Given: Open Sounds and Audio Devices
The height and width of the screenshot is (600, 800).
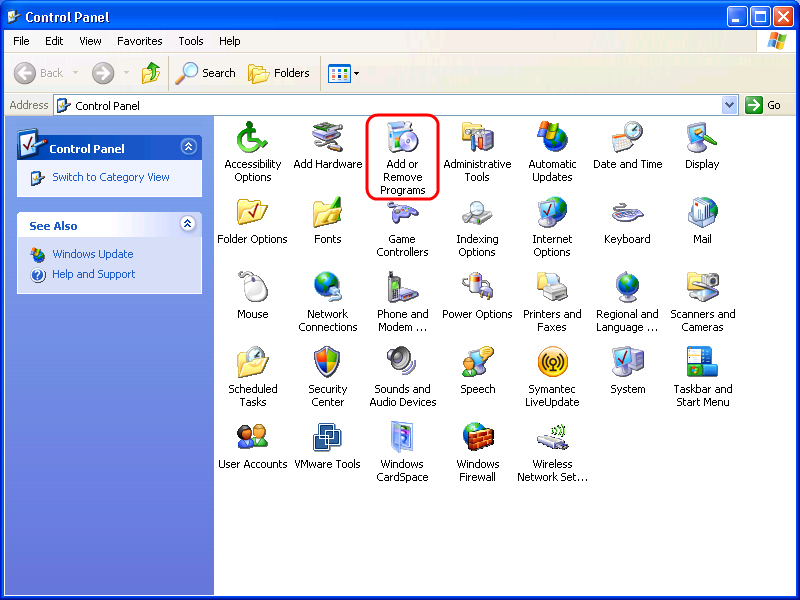Looking at the screenshot, I should pyautogui.click(x=403, y=377).
